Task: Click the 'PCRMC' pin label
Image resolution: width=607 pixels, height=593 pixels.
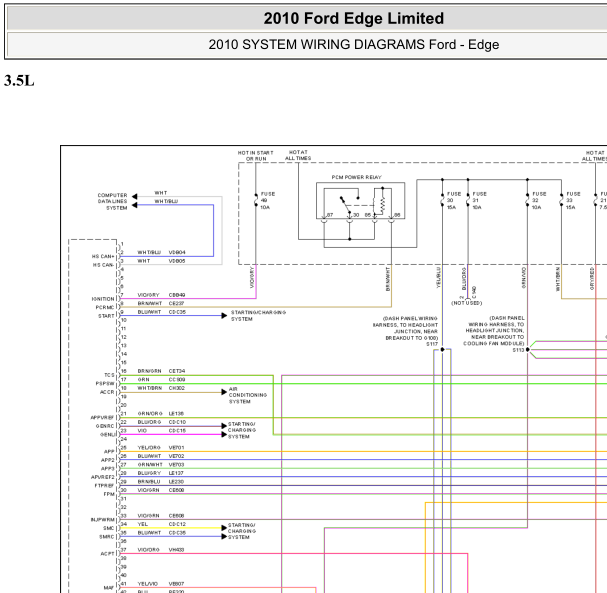Action: pos(105,308)
